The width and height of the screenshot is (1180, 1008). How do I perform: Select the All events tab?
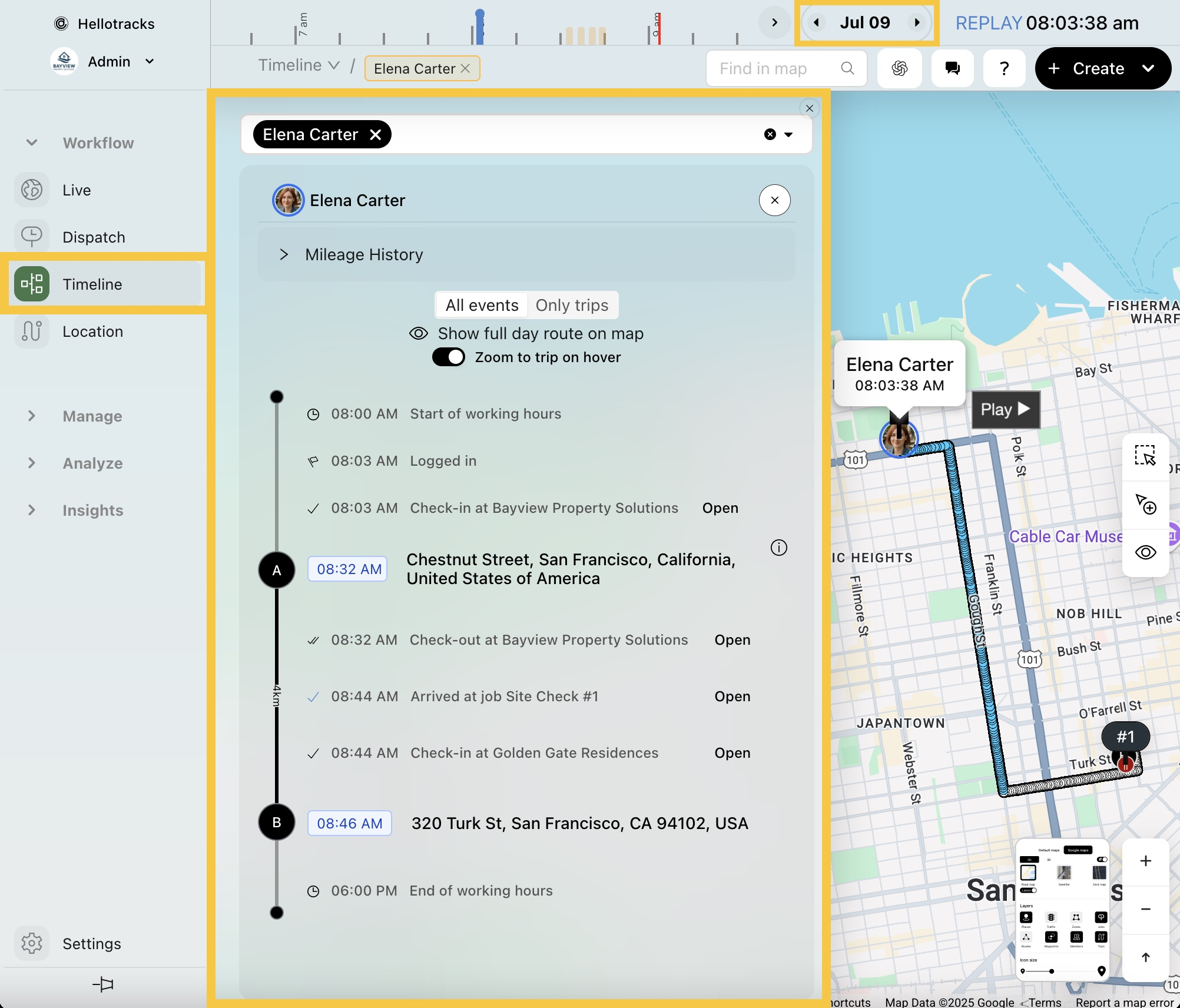click(x=482, y=305)
